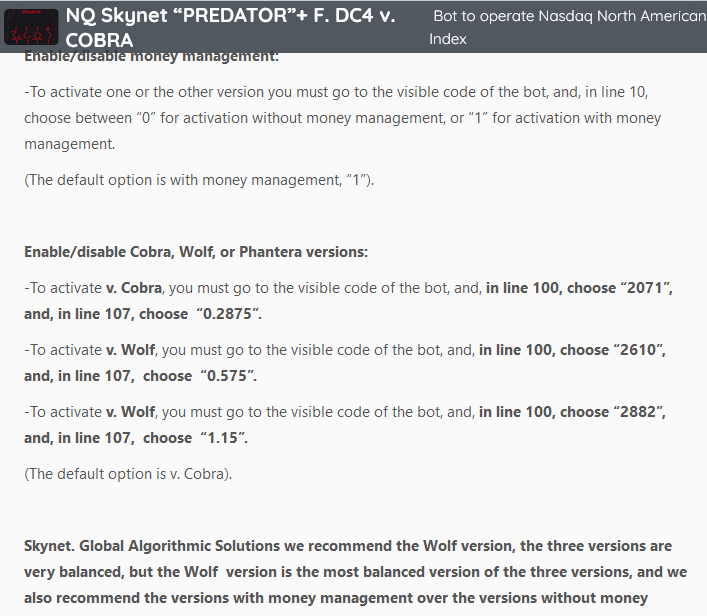707x616 pixels.
Task: Click the bot thumbnail image in header
Action: tap(31, 27)
